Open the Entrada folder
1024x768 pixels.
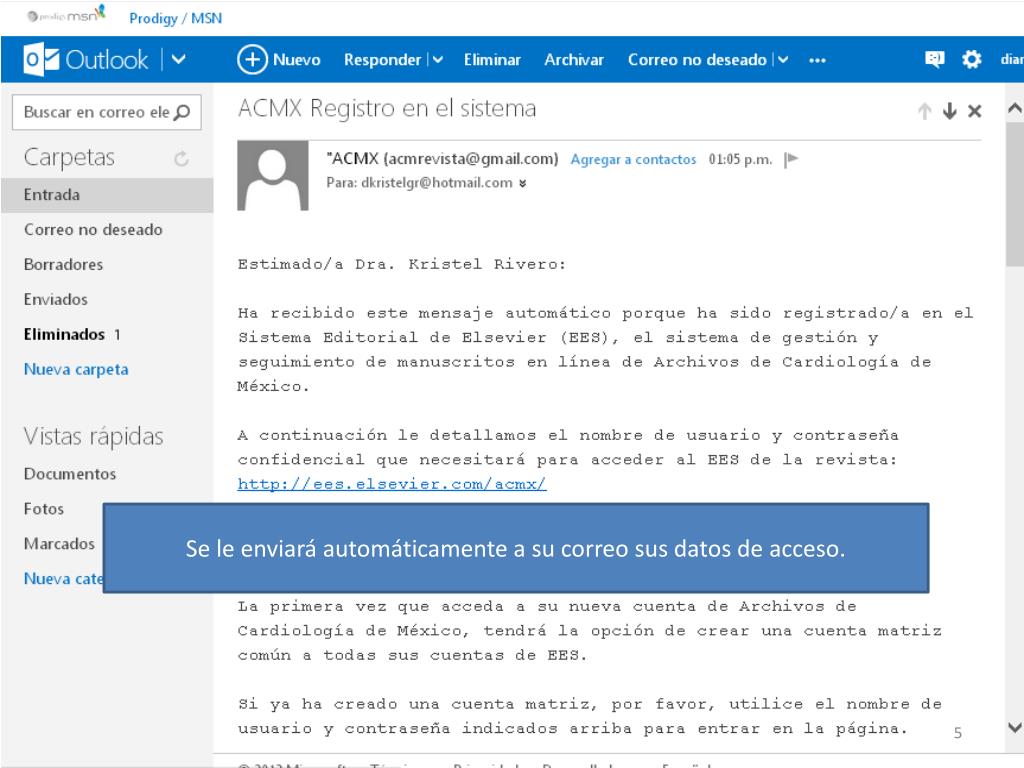pos(107,195)
